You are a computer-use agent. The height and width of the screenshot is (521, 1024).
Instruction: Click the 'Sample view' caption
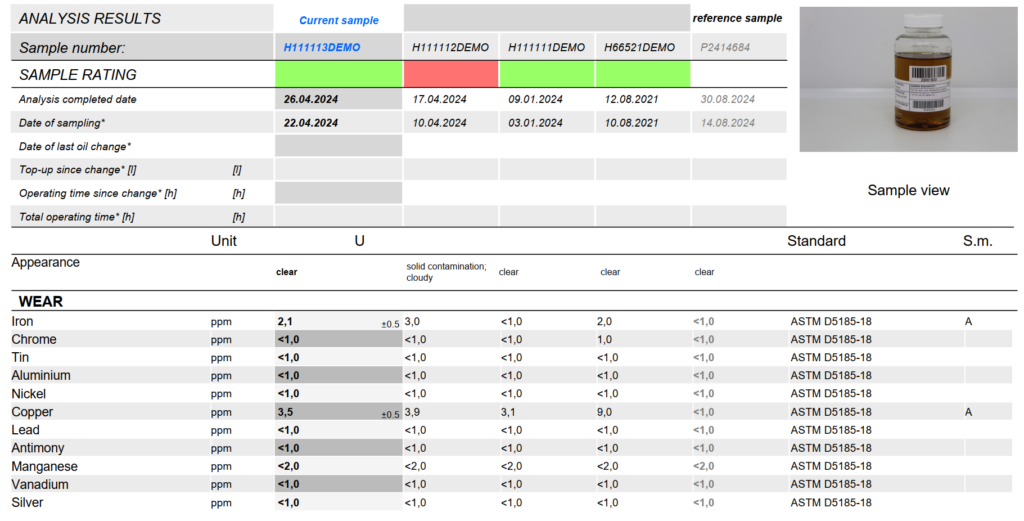[908, 190]
